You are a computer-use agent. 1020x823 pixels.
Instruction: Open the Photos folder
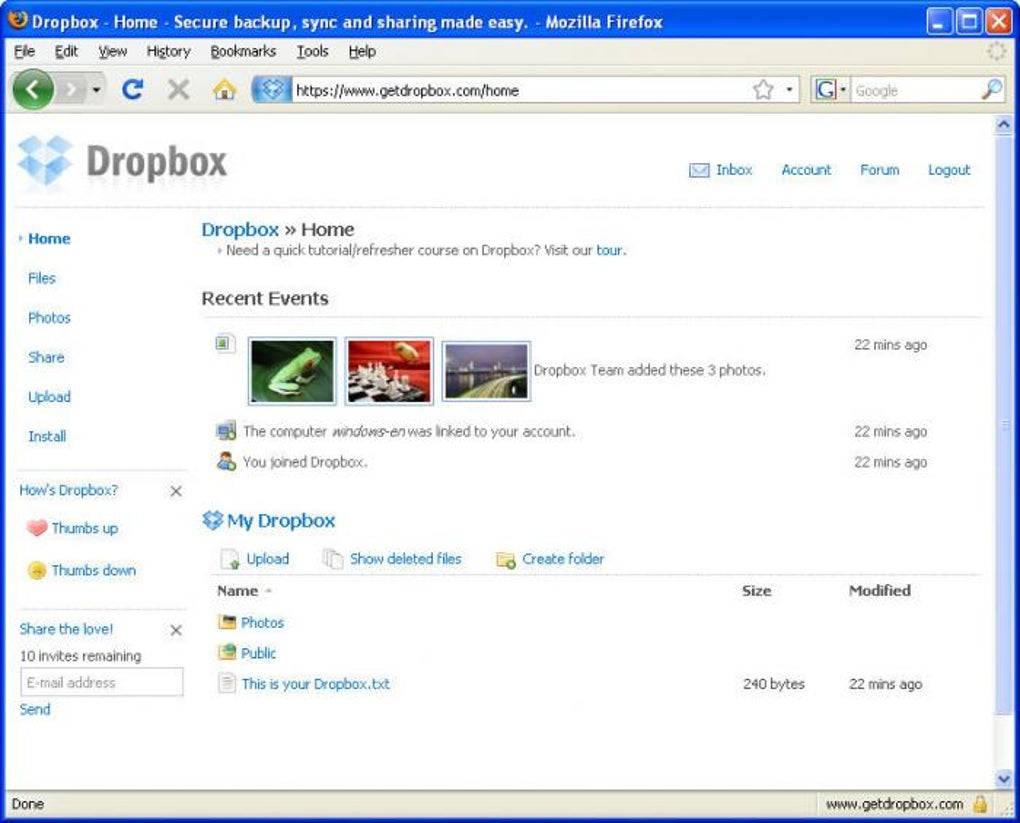[262, 623]
